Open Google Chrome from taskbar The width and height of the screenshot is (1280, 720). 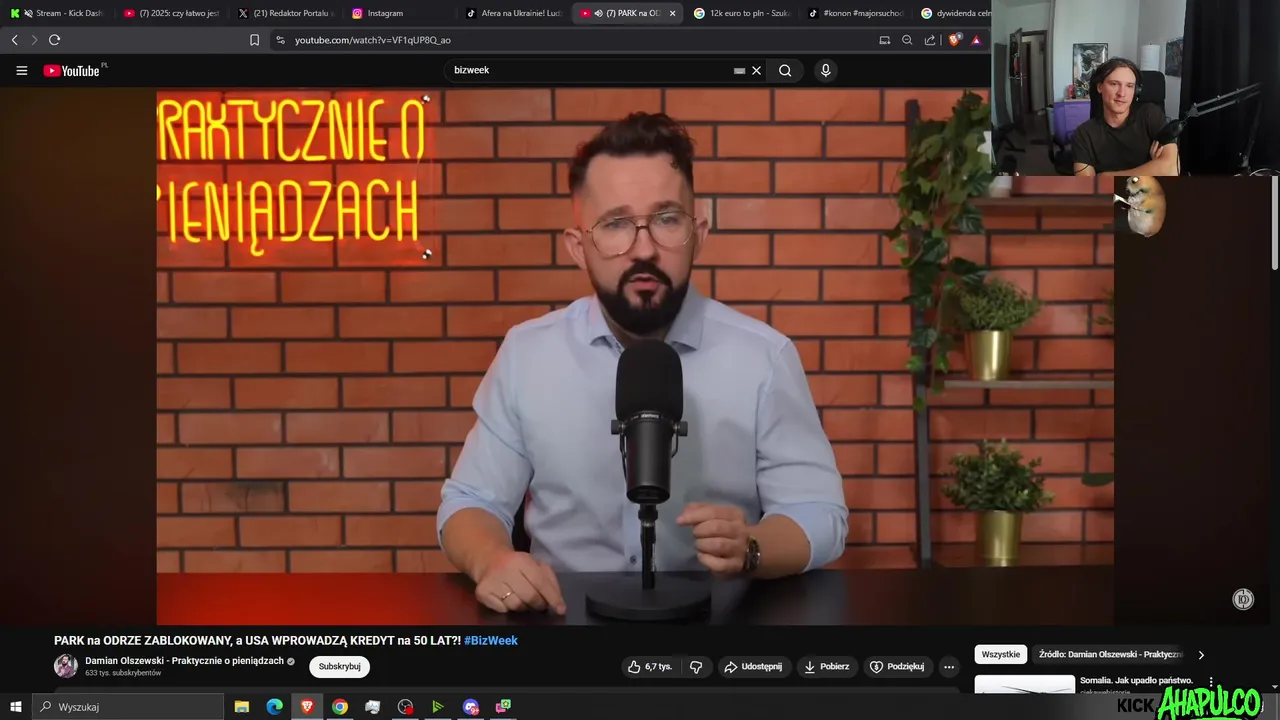(x=340, y=707)
